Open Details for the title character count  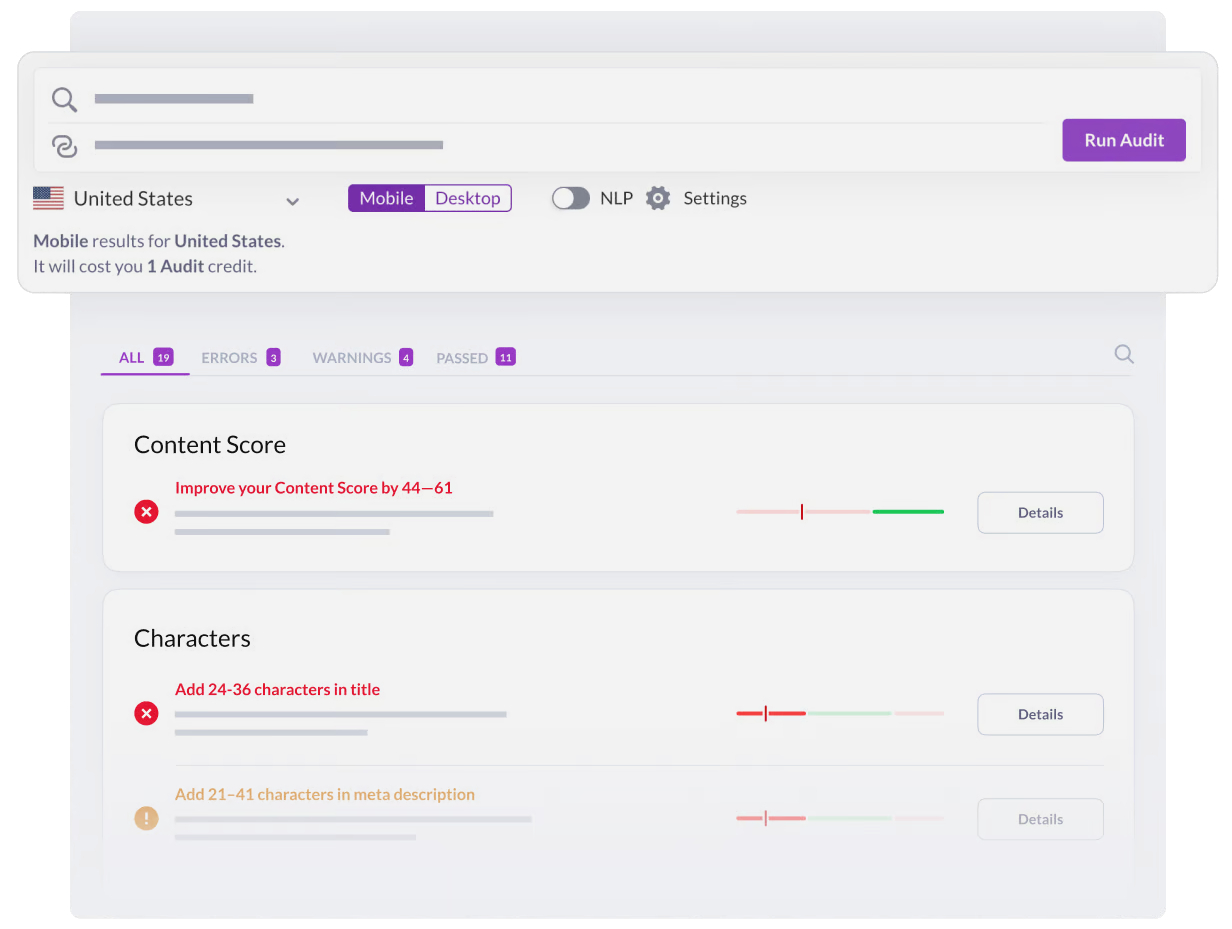pos(1040,714)
